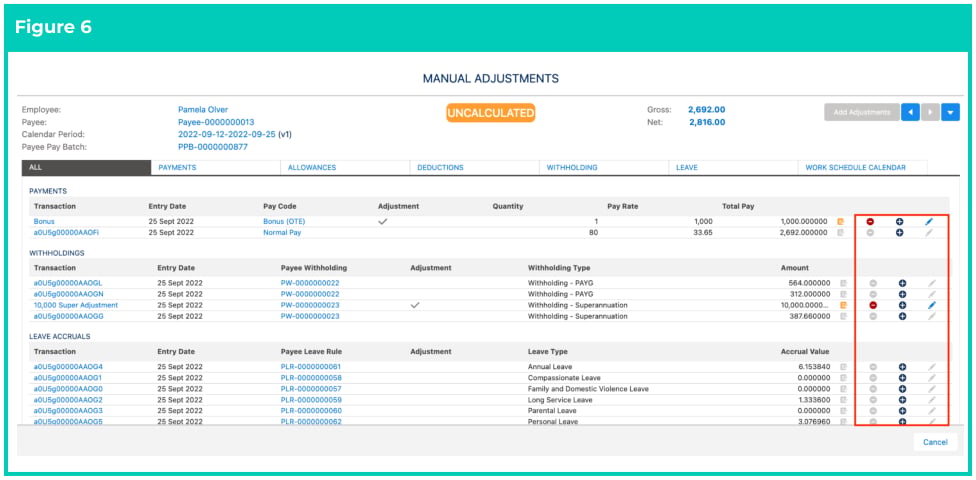Click plus icon on Family and Domestic Violence Leave
976x480 pixels.
point(902,389)
